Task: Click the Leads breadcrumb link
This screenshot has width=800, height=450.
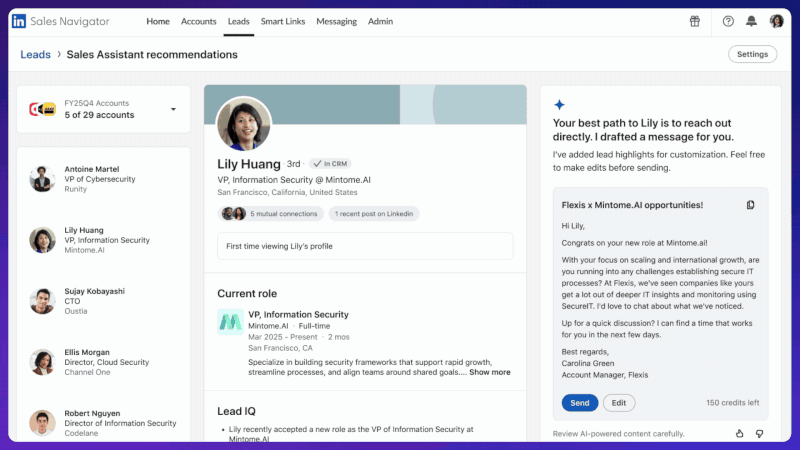Action: [x=35, y=55]
